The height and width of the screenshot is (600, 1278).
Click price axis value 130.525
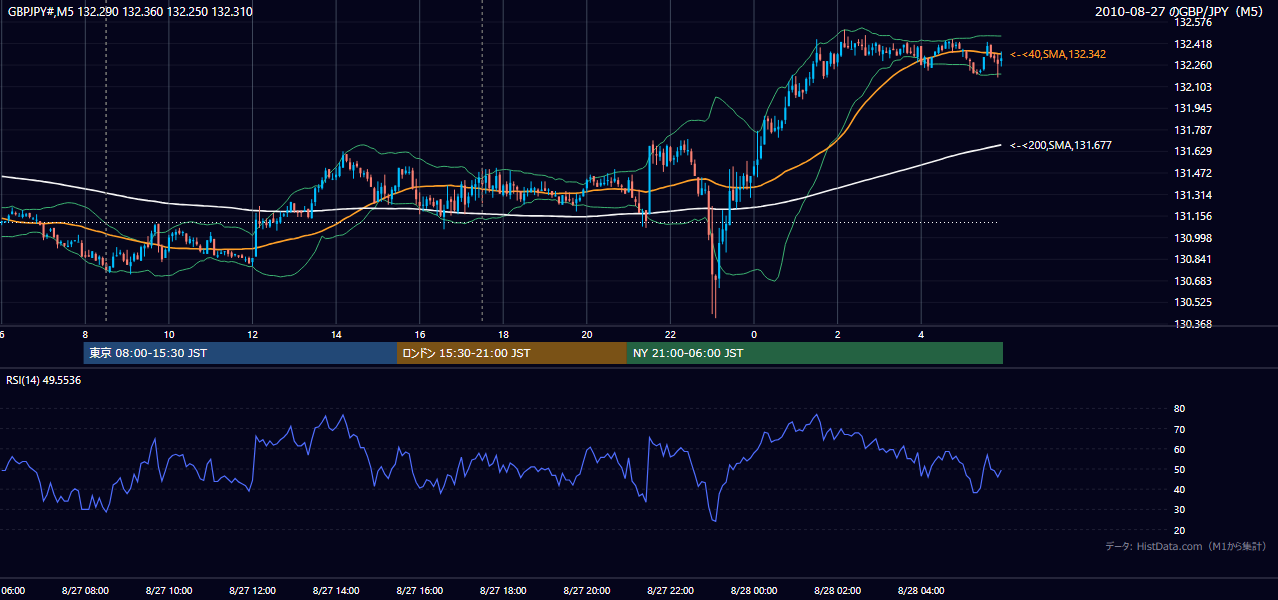[x=1192, y=302]
